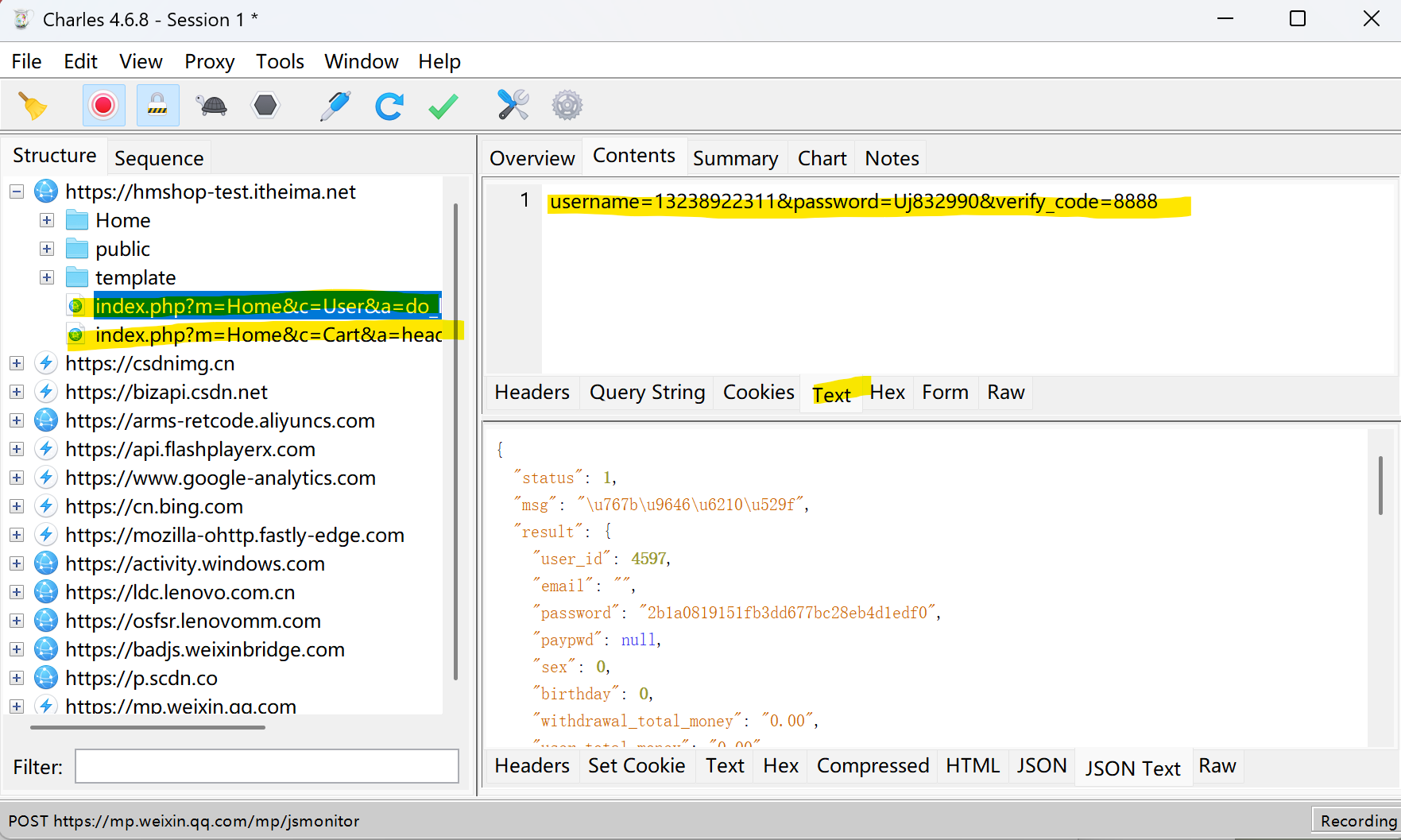Open the Edit menu
The width and height of the screenshot is (1401, 840).
(x=80, y=61)
